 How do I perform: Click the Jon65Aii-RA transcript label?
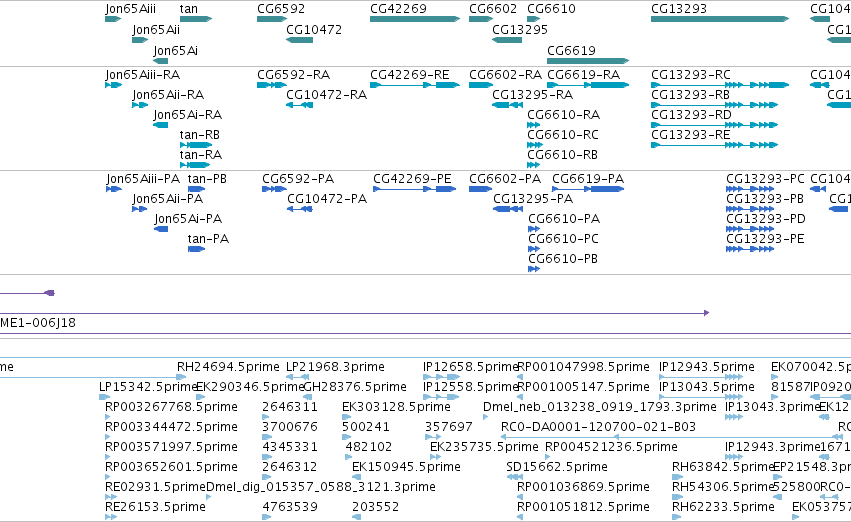pyautogui.click(x=168, y=95)
